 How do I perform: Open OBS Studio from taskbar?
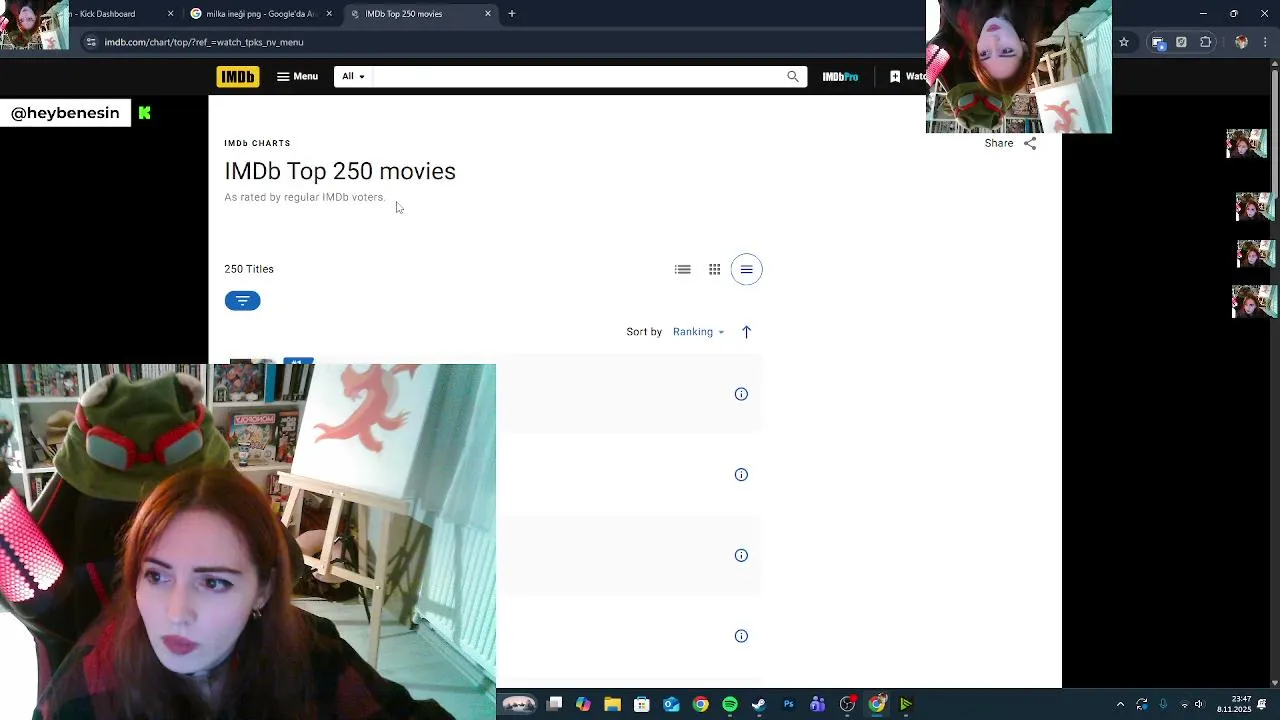pyautogui.click(x=847, y=704)
